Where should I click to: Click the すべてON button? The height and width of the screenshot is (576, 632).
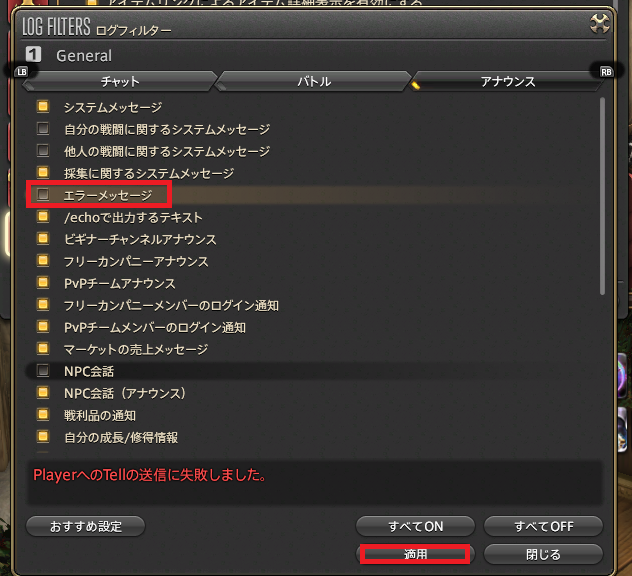(x=415, y=526)
